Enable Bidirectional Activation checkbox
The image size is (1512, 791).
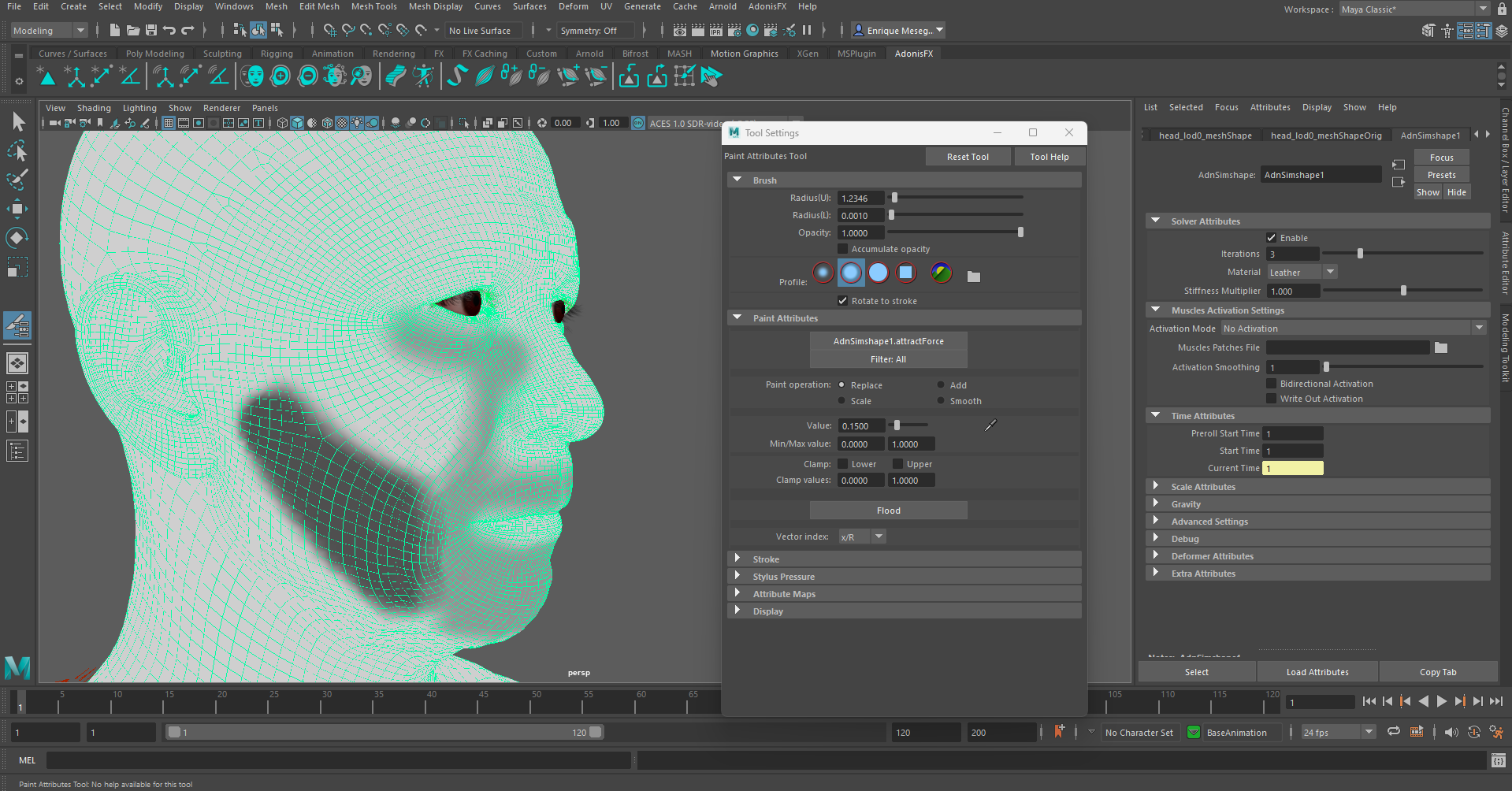(1271, 384)
